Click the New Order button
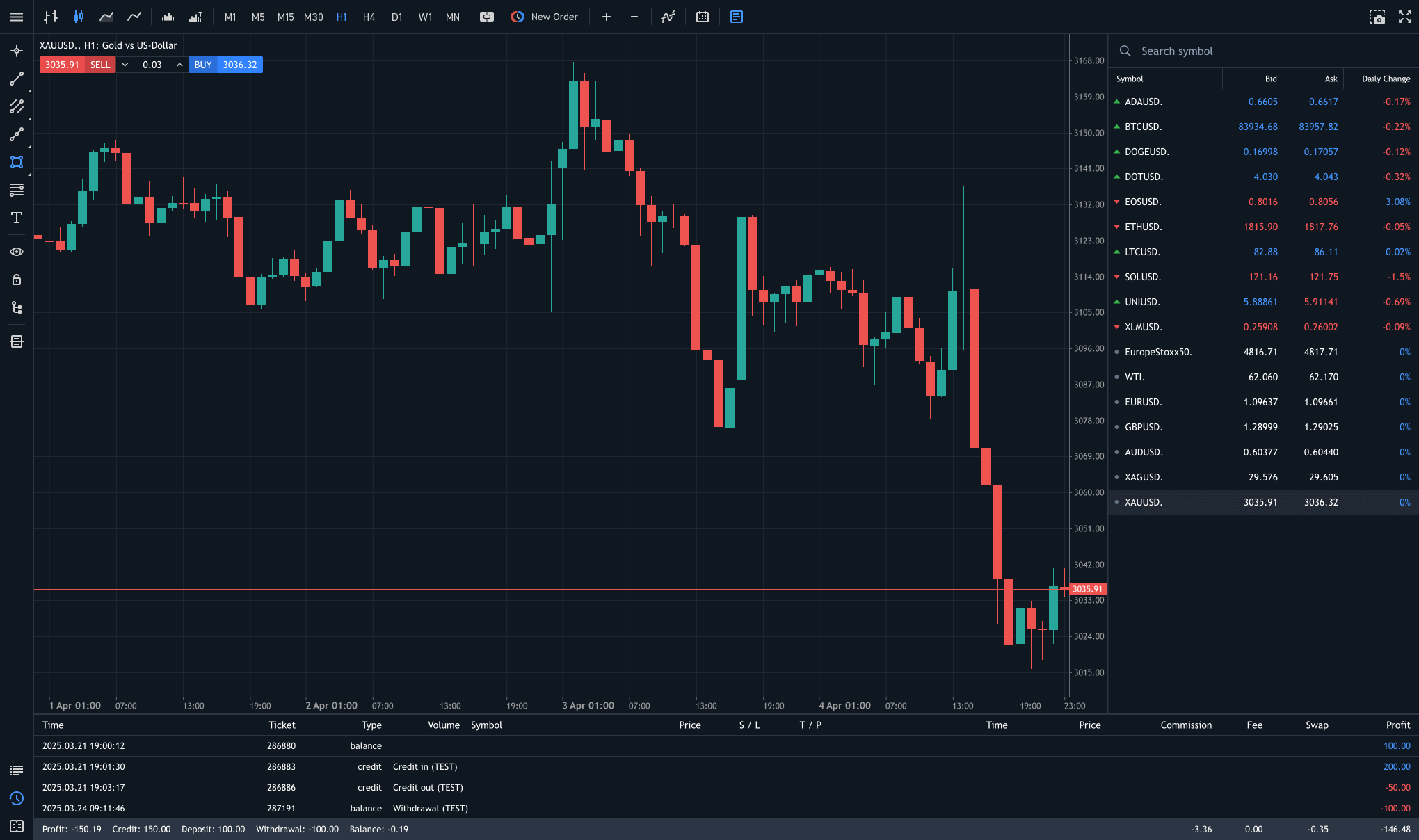Screen dimensions: 1419x840 (545, 17)
